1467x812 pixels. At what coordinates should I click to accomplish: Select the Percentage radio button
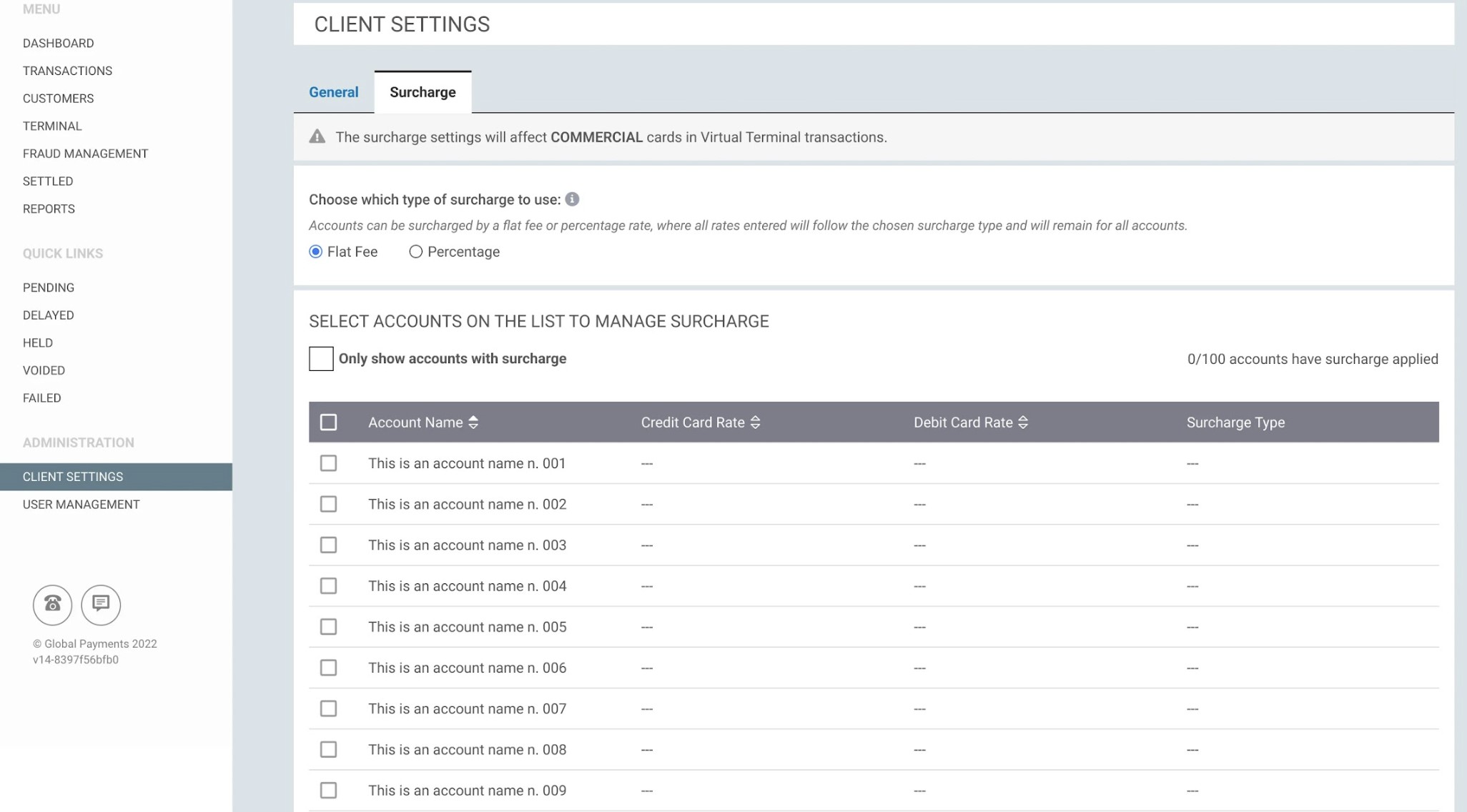(415, 252)
